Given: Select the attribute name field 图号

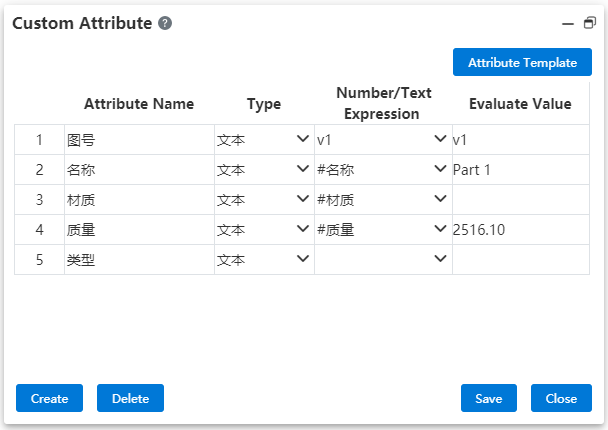Looking at the screenshot, I should point(139,140).
